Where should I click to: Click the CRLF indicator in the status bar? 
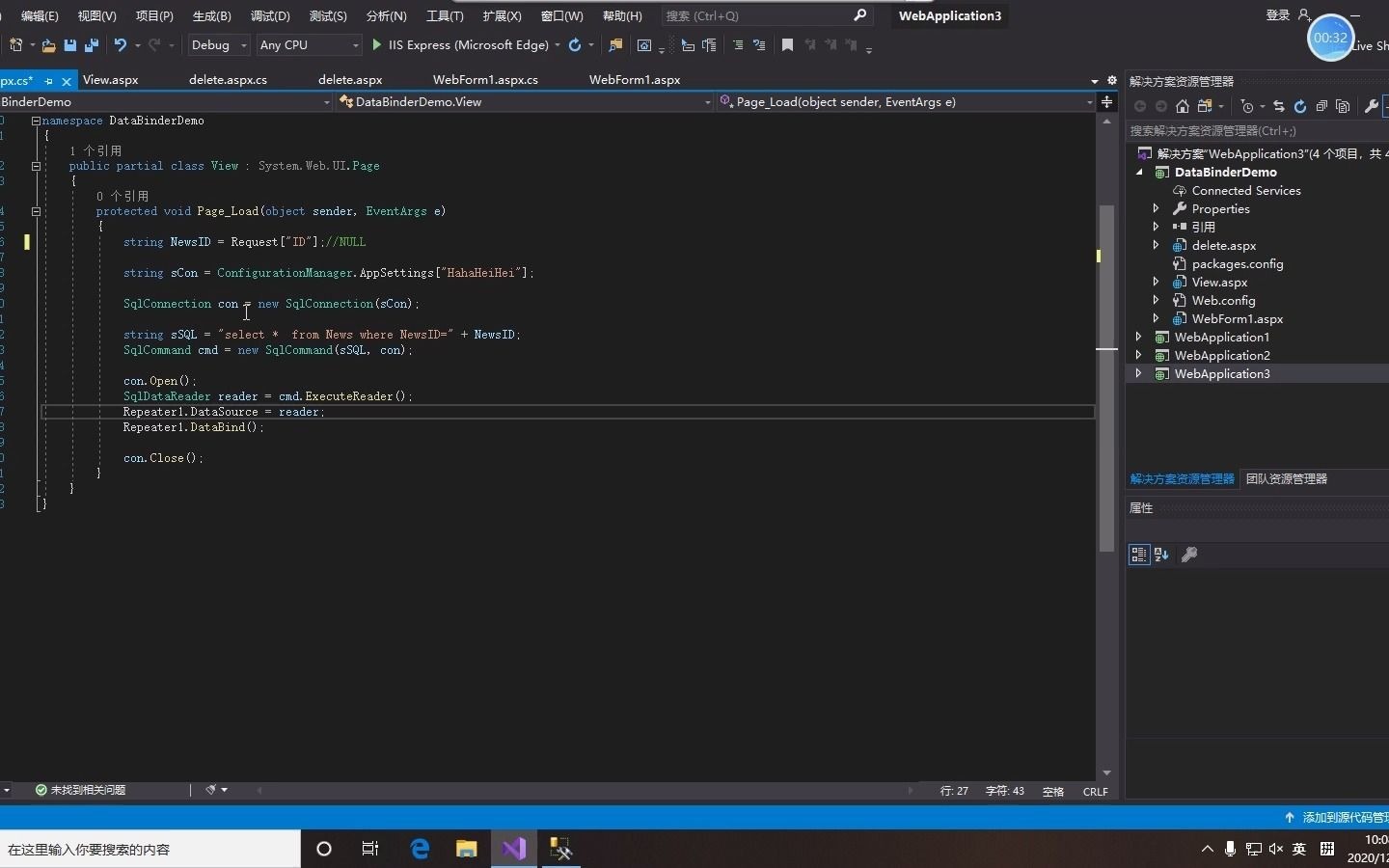pyautogui.click(x=1097, y=792)
